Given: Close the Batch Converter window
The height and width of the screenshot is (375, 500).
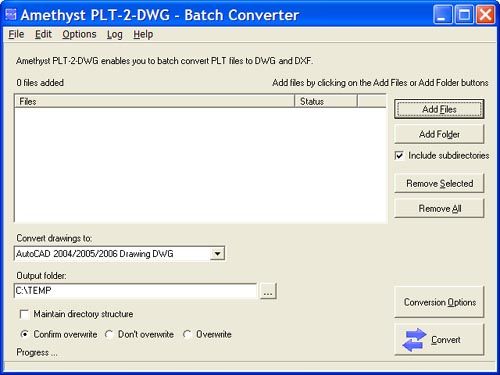Looking at the screenshot, I should tap(485, 15).
